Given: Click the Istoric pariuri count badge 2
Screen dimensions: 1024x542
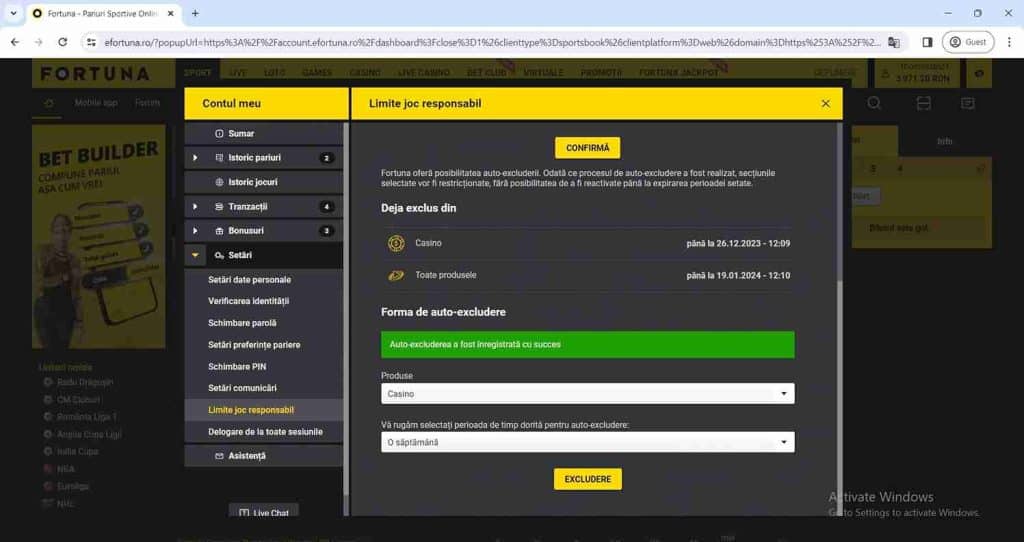Looking at the screenshot, I should (326, 157).
